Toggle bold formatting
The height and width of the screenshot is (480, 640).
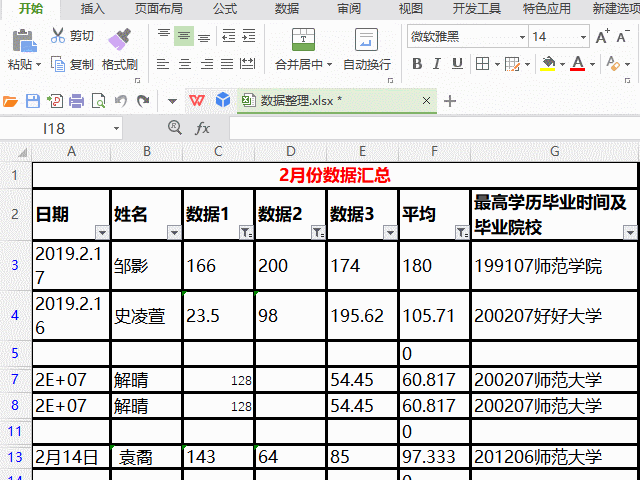417,64
